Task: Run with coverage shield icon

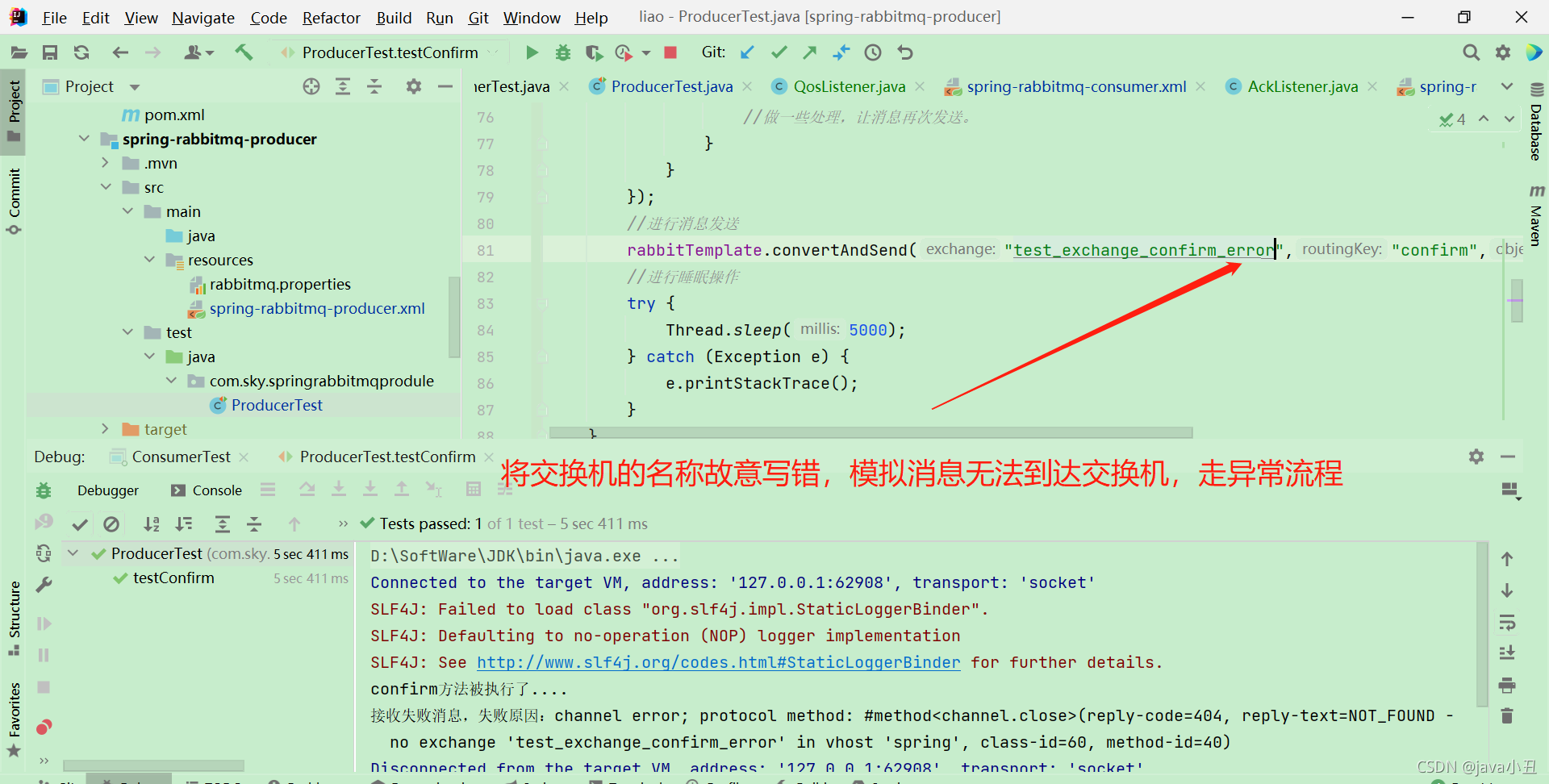Action: coord(594,52)
